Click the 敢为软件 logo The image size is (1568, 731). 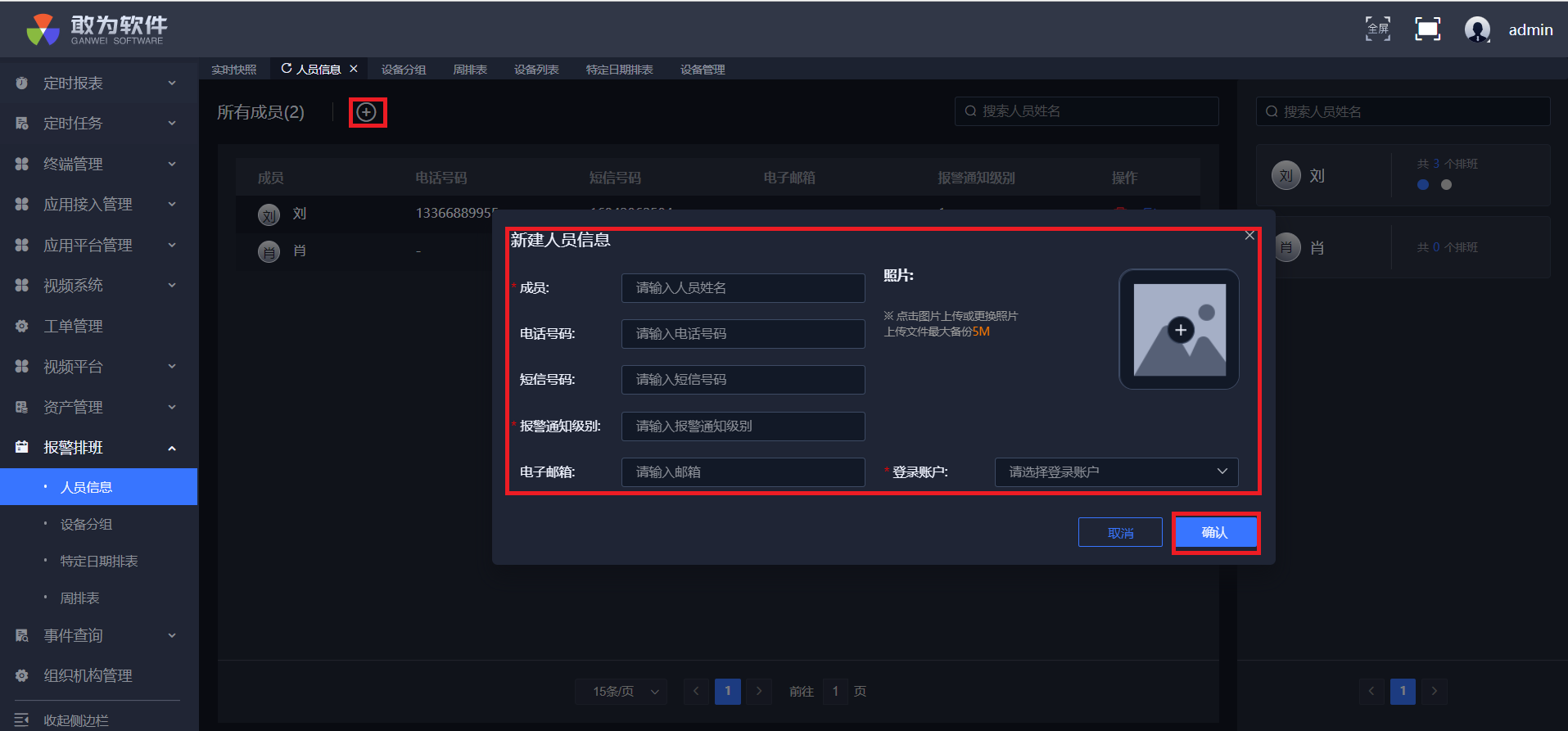[x=97, y=29]
